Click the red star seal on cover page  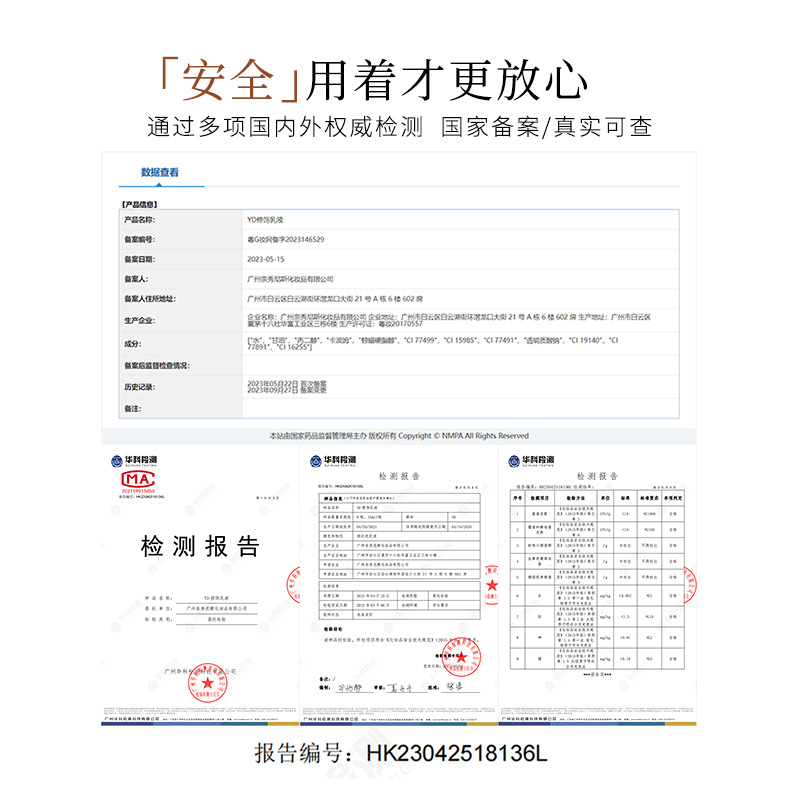point(208,683)
